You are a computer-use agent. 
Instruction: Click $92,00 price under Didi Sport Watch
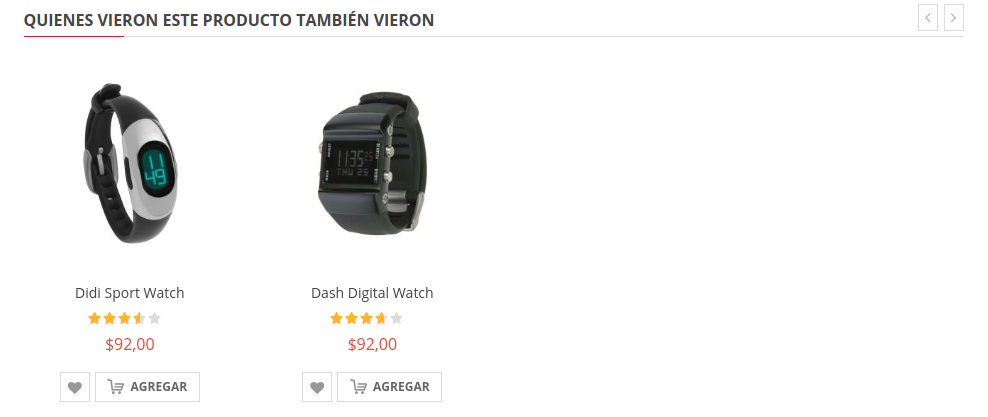(x=130, y=345)
